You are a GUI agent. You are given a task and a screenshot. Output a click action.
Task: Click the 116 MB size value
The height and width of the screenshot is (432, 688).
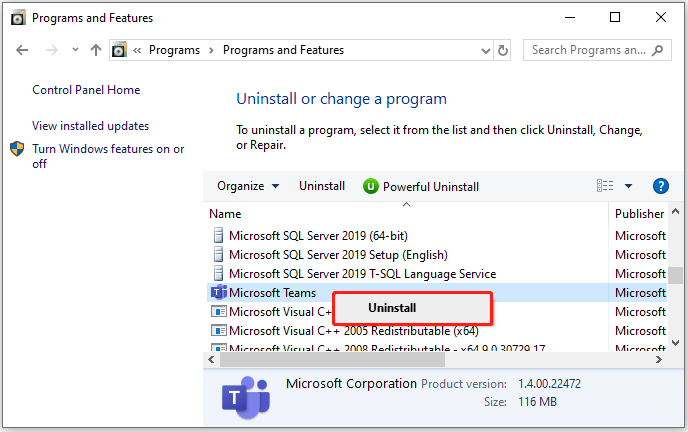coord(537,402)
